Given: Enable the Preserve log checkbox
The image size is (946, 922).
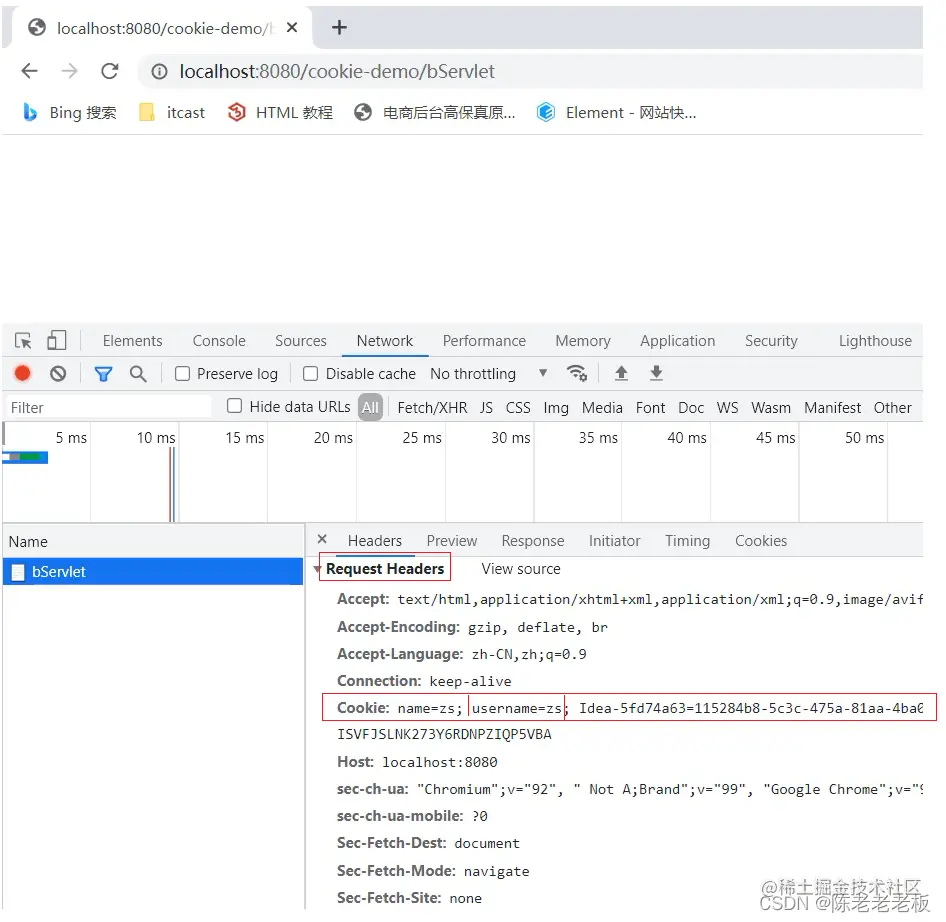Looking at the screenshot, I should [x=182, y=374].
